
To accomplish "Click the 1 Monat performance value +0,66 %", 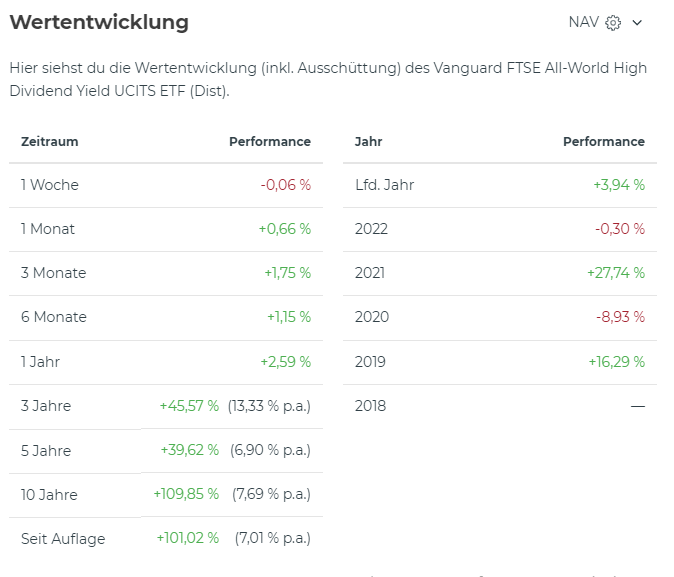I will click(285, 229).
